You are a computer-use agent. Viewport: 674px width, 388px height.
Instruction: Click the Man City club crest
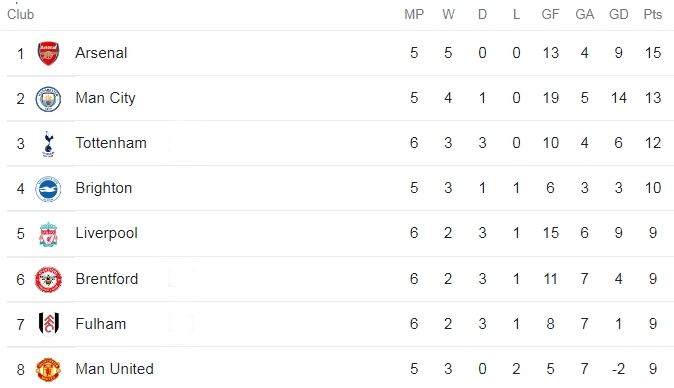[48, 99]
